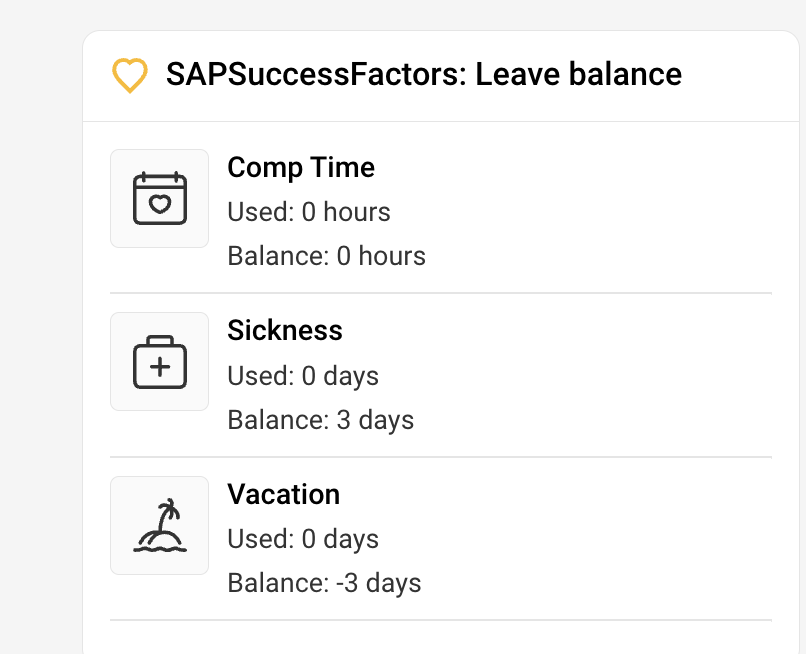Click the gray page background outside the card
The image size is (806, 654).
click(x=40, y=300)
